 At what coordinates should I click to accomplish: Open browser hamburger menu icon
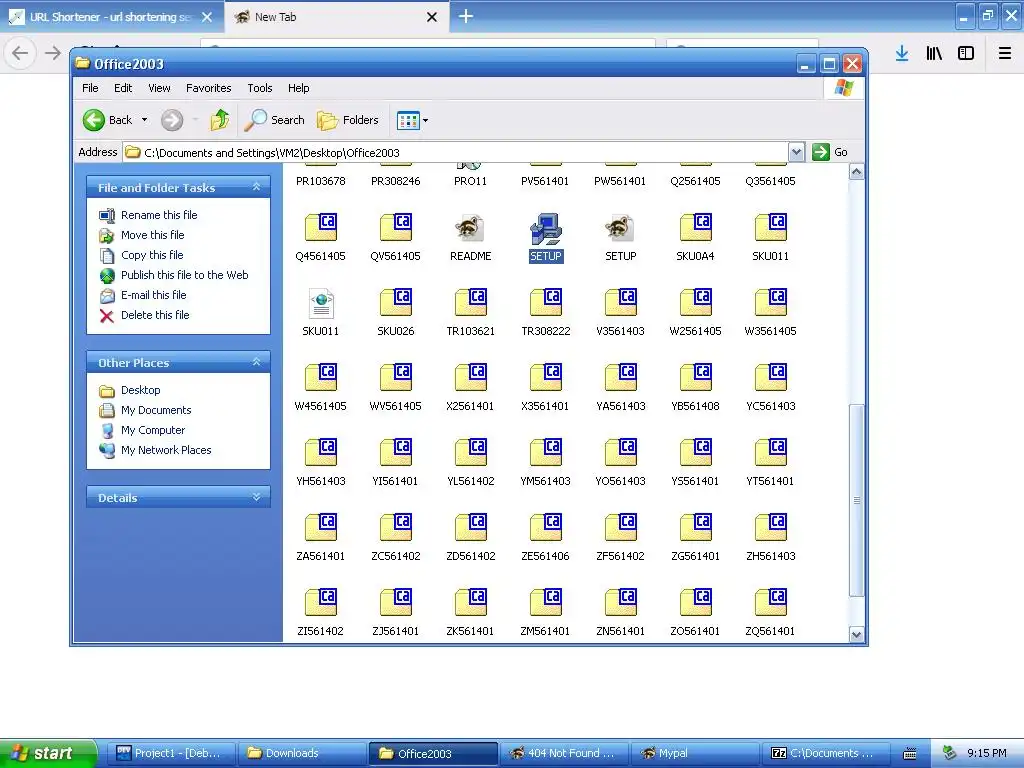click(x=1004, y=54)
